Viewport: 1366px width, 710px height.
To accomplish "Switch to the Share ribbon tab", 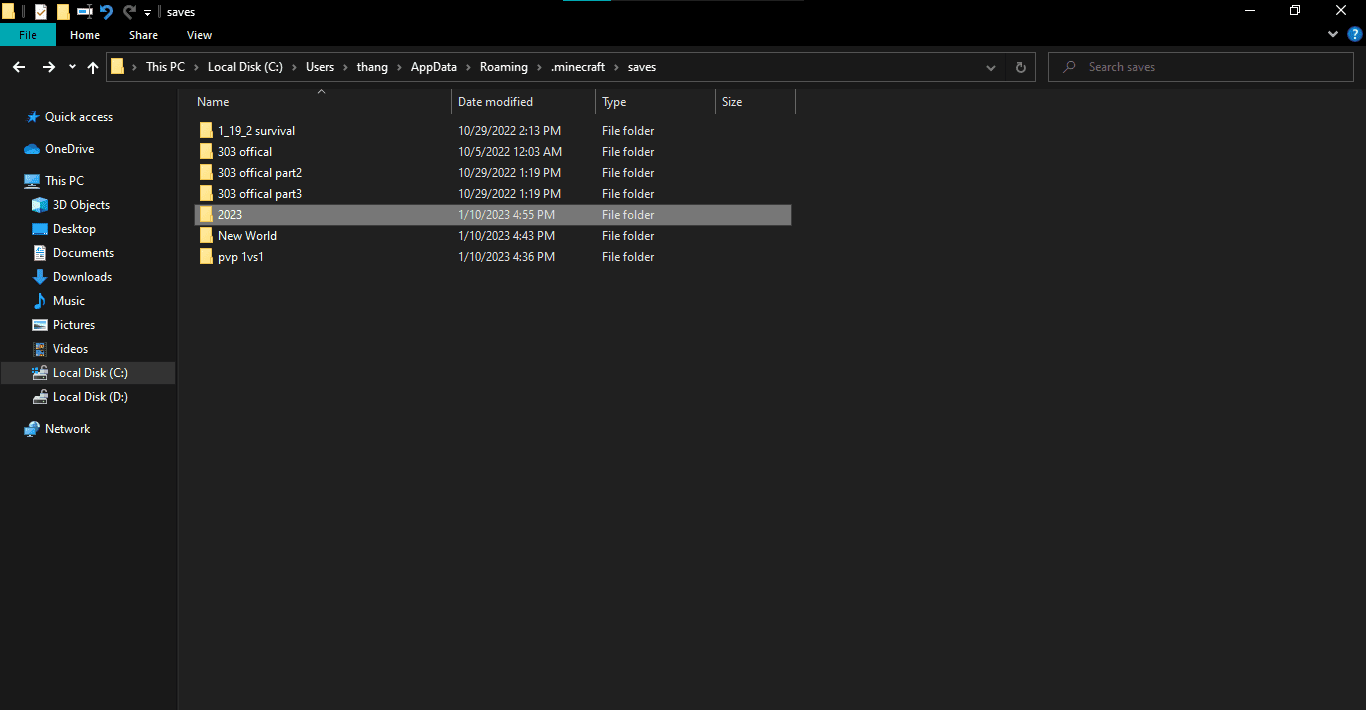I will pos(143,35).
